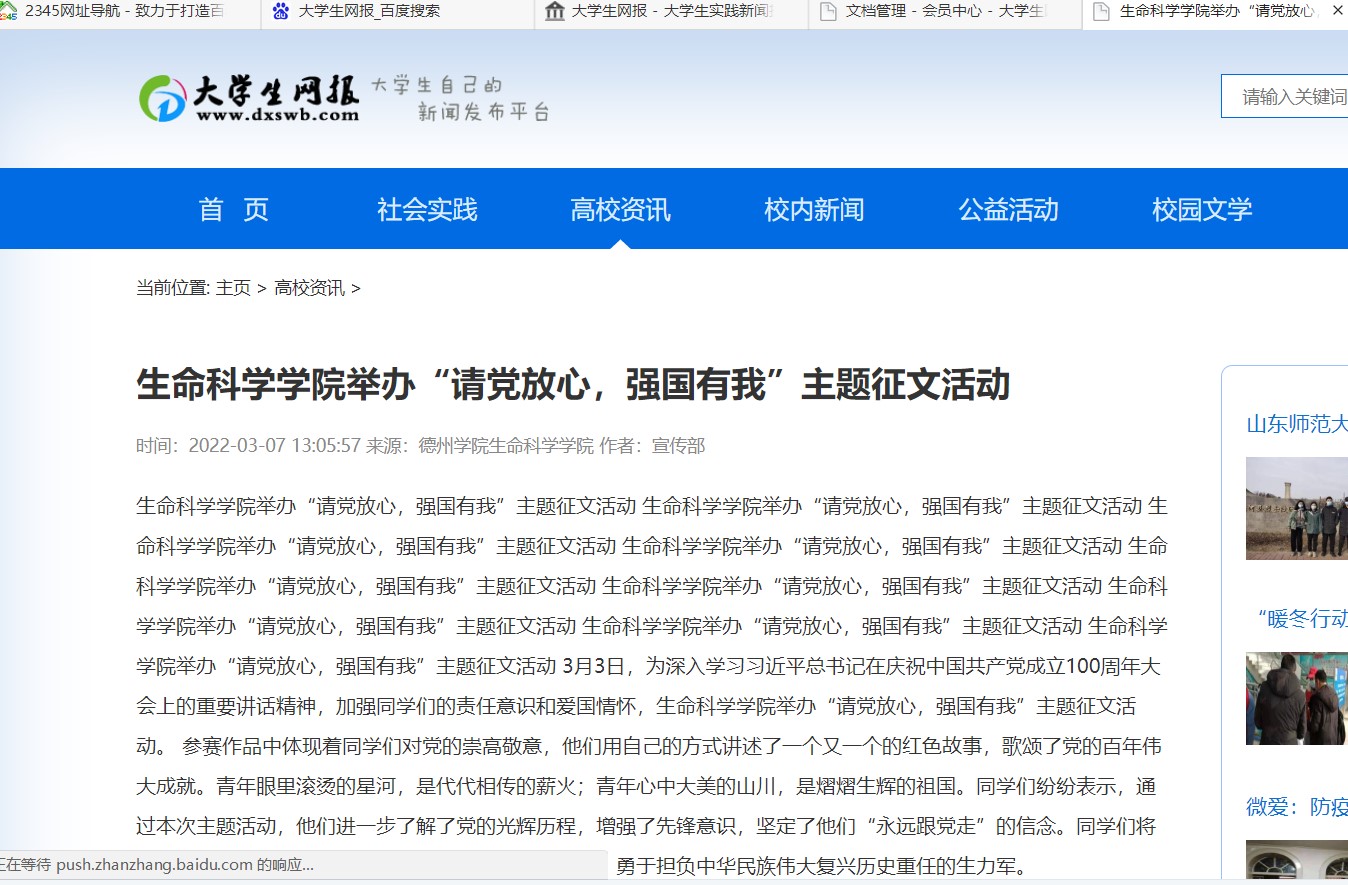The image size is (1348, 885).
Task: Click the 大学生网报 globe logo
Action: pyautogui.click(x=162, y=97)
